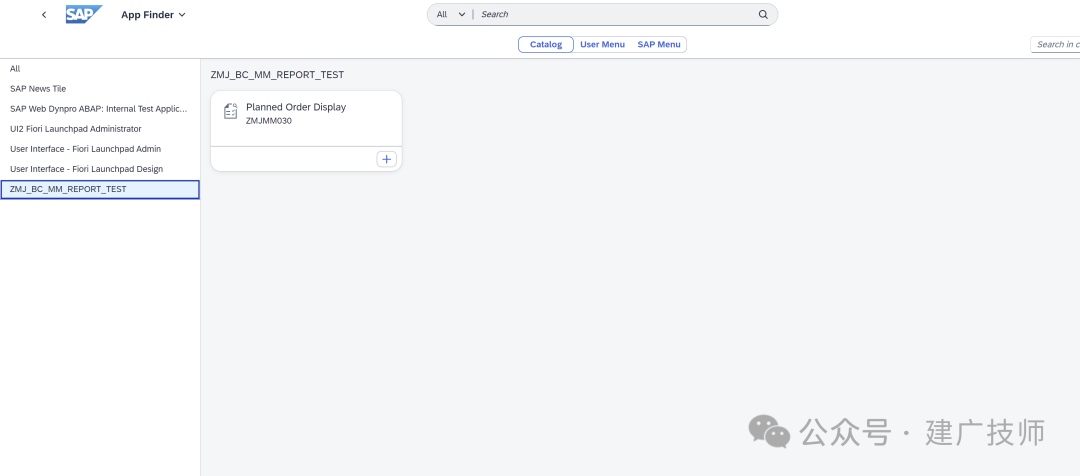Image resolution: width=1080 pixels, height=476 pixels.
Task: Open the Planned Order Display tile
Action: [306, 118]
